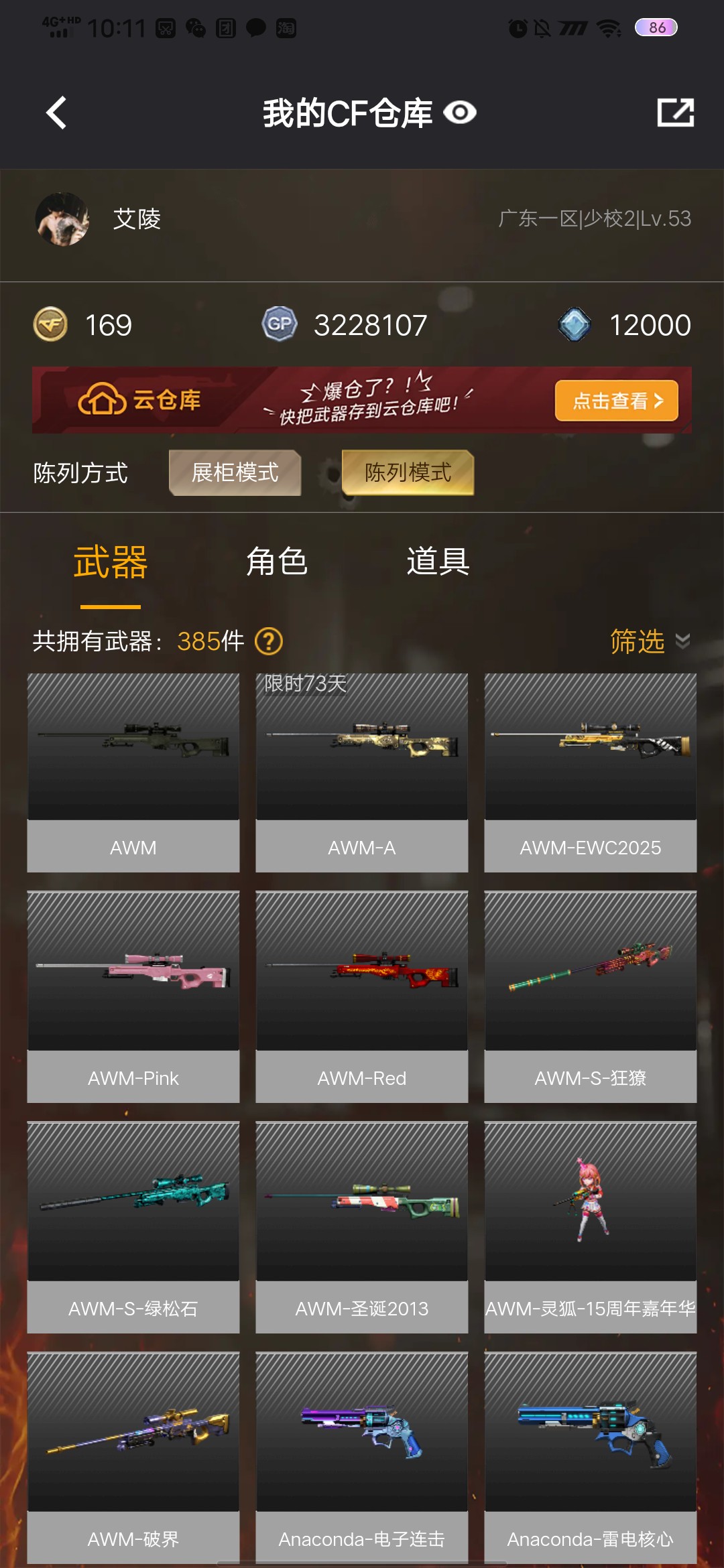The width and height of the screenshot is (724, 1568).
Task: Tap the share export icon
Action: point(675,113)
